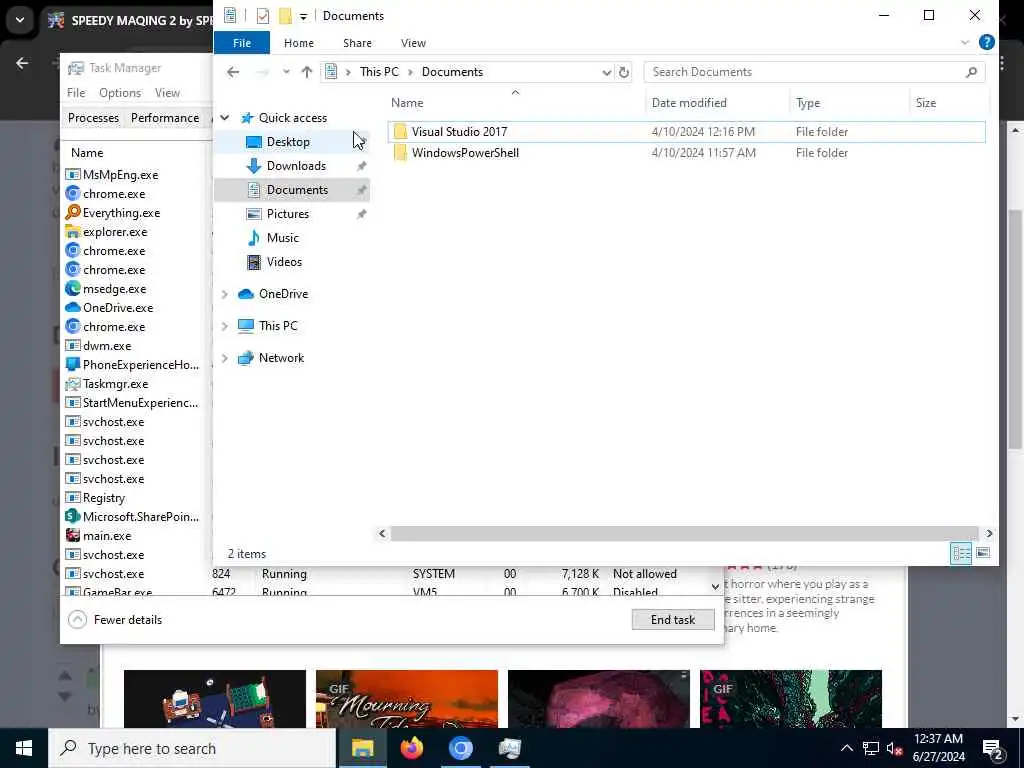Click the Properties quick access toolbar icon
Viewport: 1024px width, 768px height.
coord(263,16)
